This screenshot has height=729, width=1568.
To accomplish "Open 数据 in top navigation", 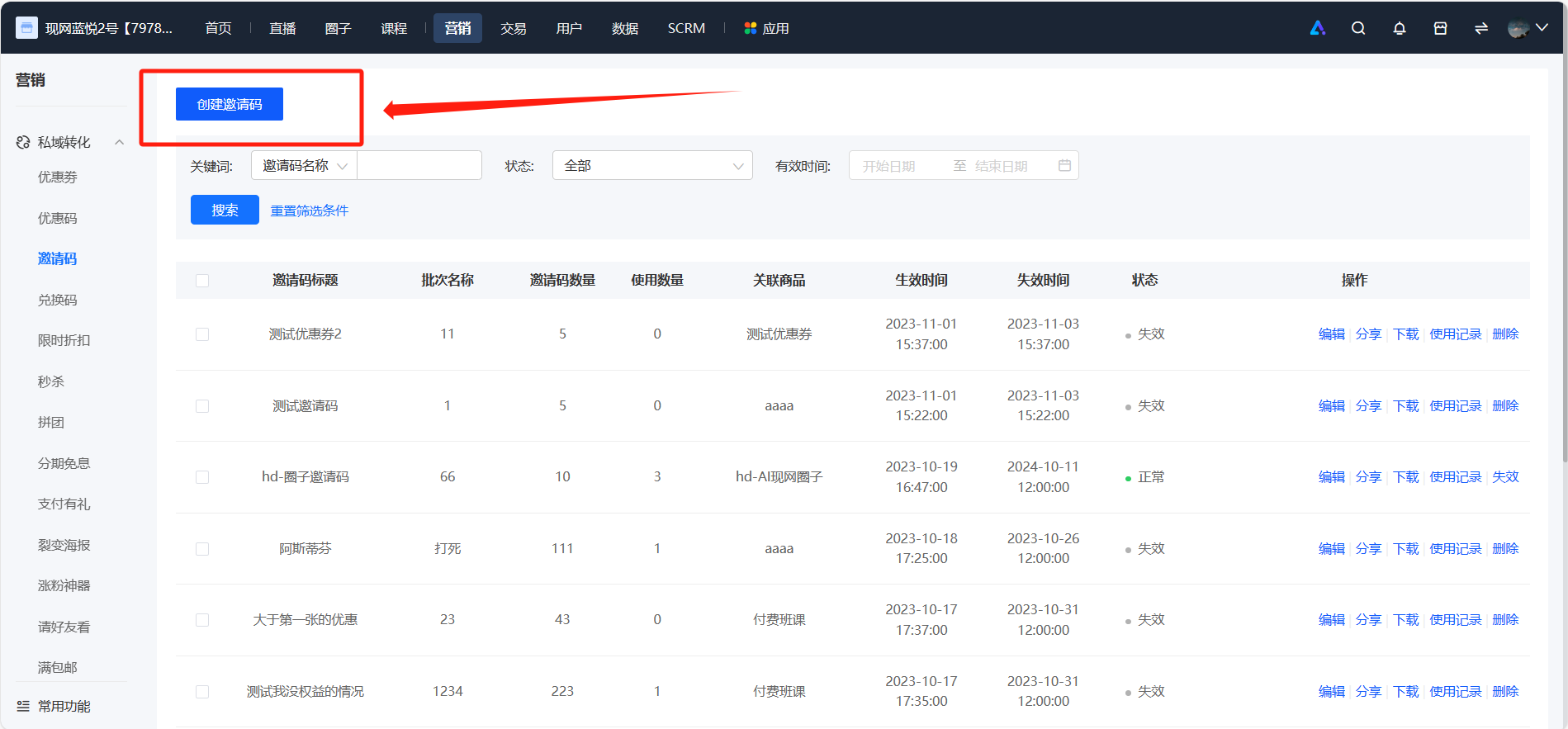I will [x=625, y=28].
